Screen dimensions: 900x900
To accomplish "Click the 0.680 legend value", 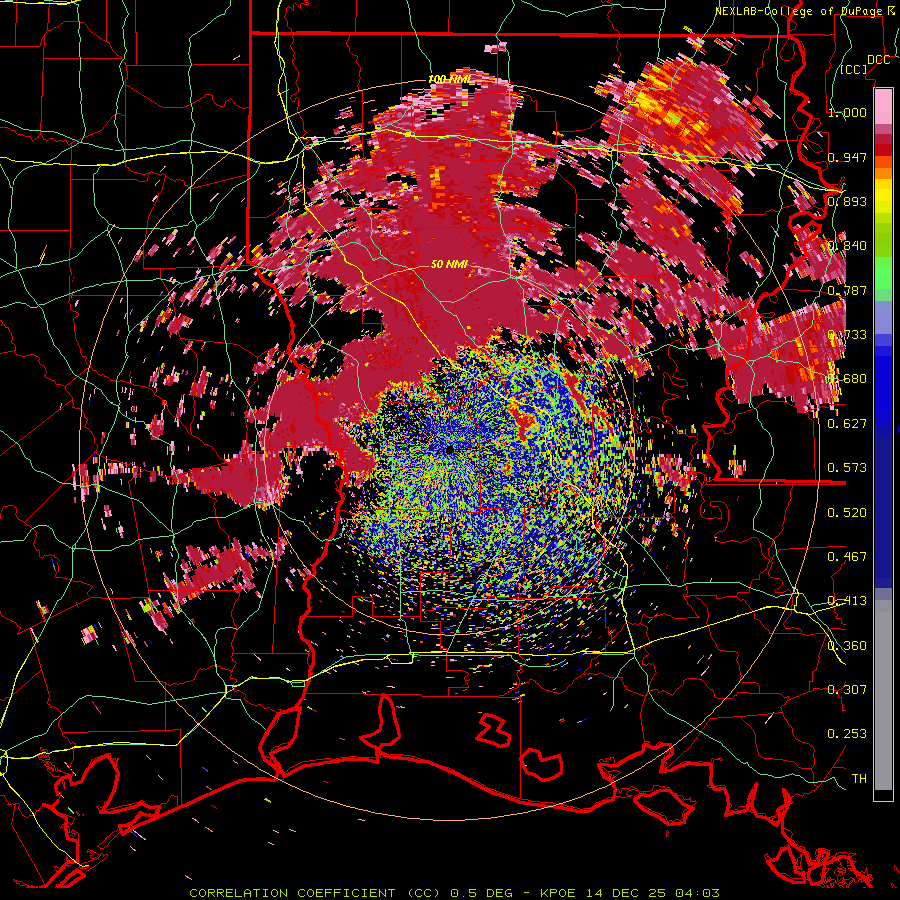I will [847, 379].
